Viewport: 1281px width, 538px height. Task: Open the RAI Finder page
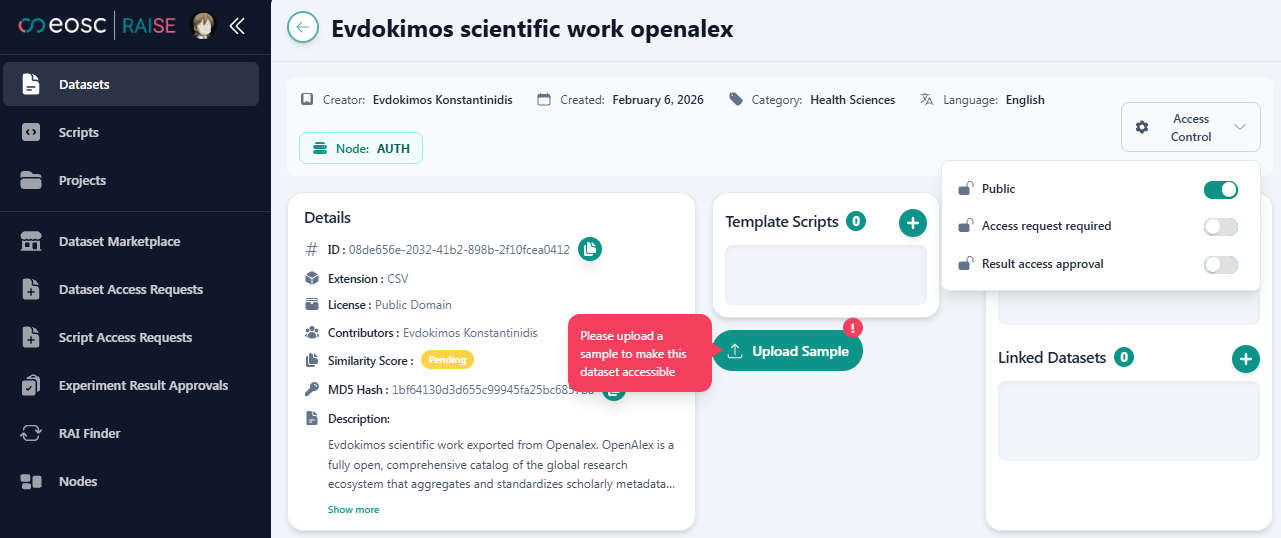89,434
